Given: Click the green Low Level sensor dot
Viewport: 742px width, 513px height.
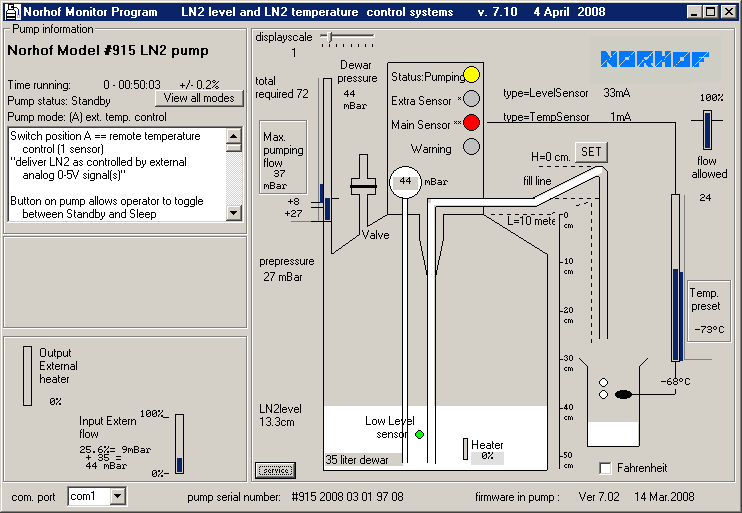Looking at the screenshot, I should [x=419, y=434].
